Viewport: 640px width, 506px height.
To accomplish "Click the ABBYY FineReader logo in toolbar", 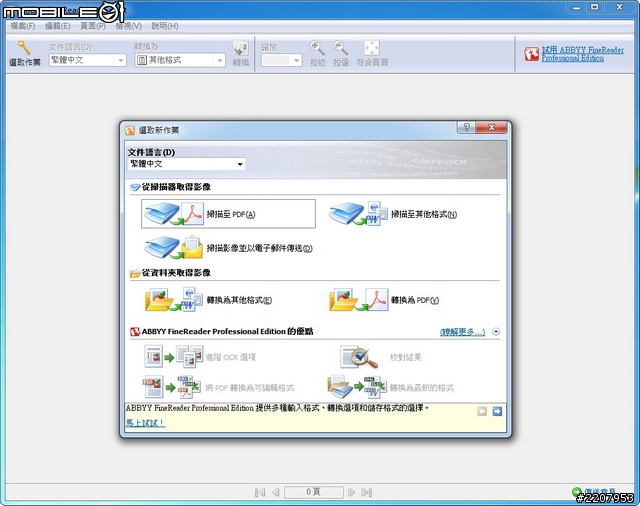I will point(531,54).
